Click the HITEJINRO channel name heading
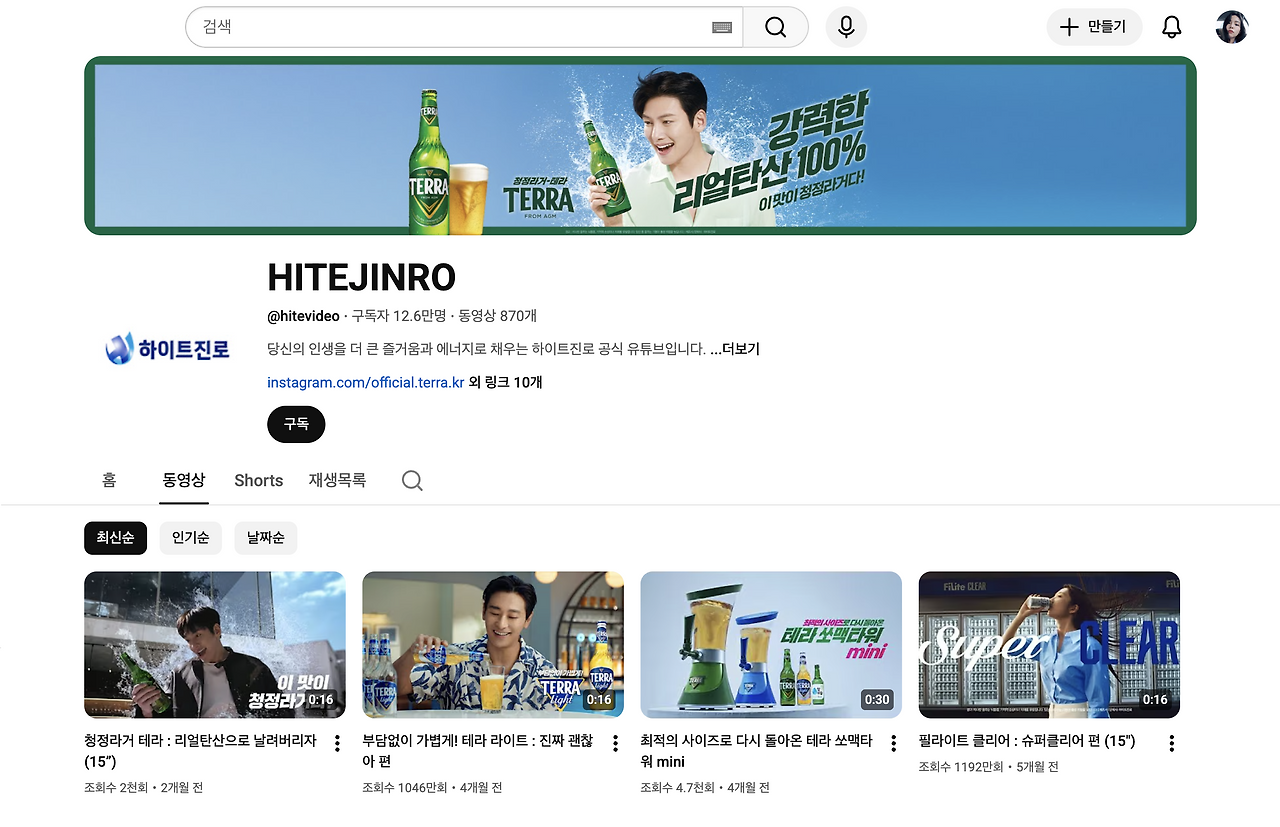Image resolution: width=1280 pixels, height=827 pixels. tap(361, 278)
